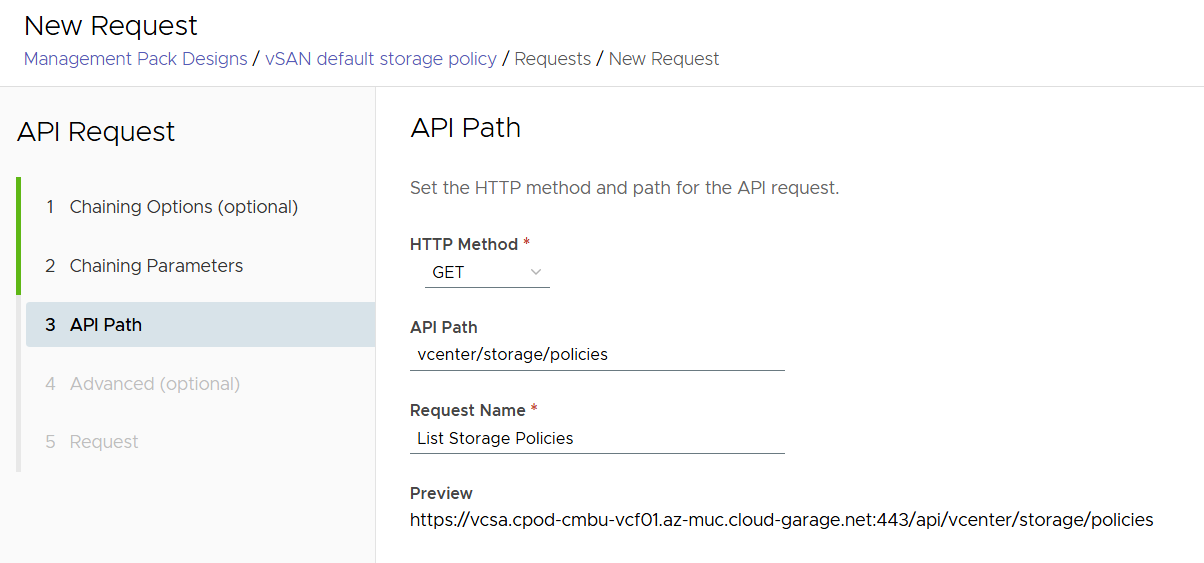Viewport: 1204px width, 563px height.
Task: Select the GET value in HTTP Method
Action: (449, 272)
